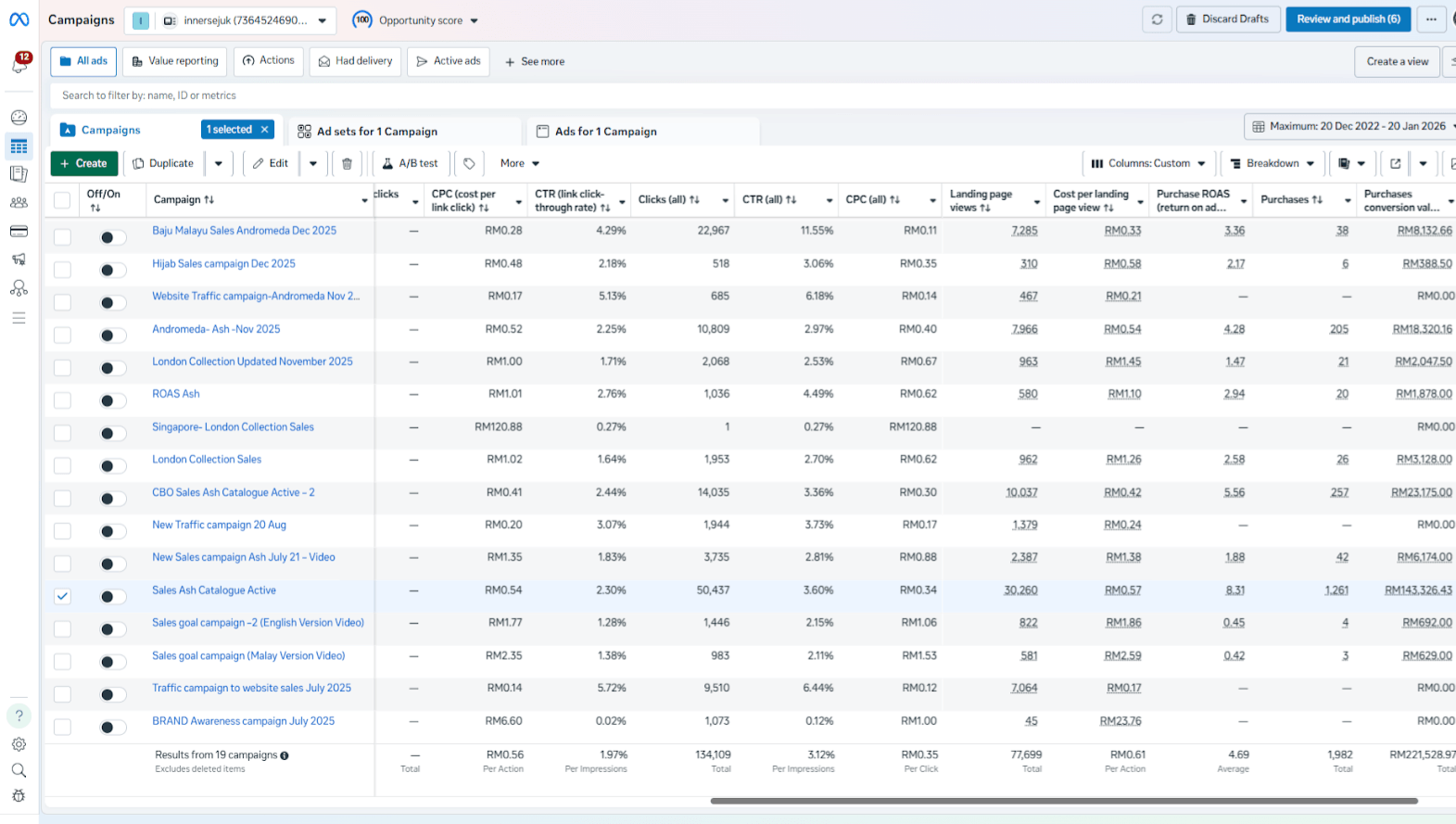The height and width of the screenshot is (824, 1456).
Task: Click Discard Drafts
Action: pyautogui.click(x=1229, y=19)
